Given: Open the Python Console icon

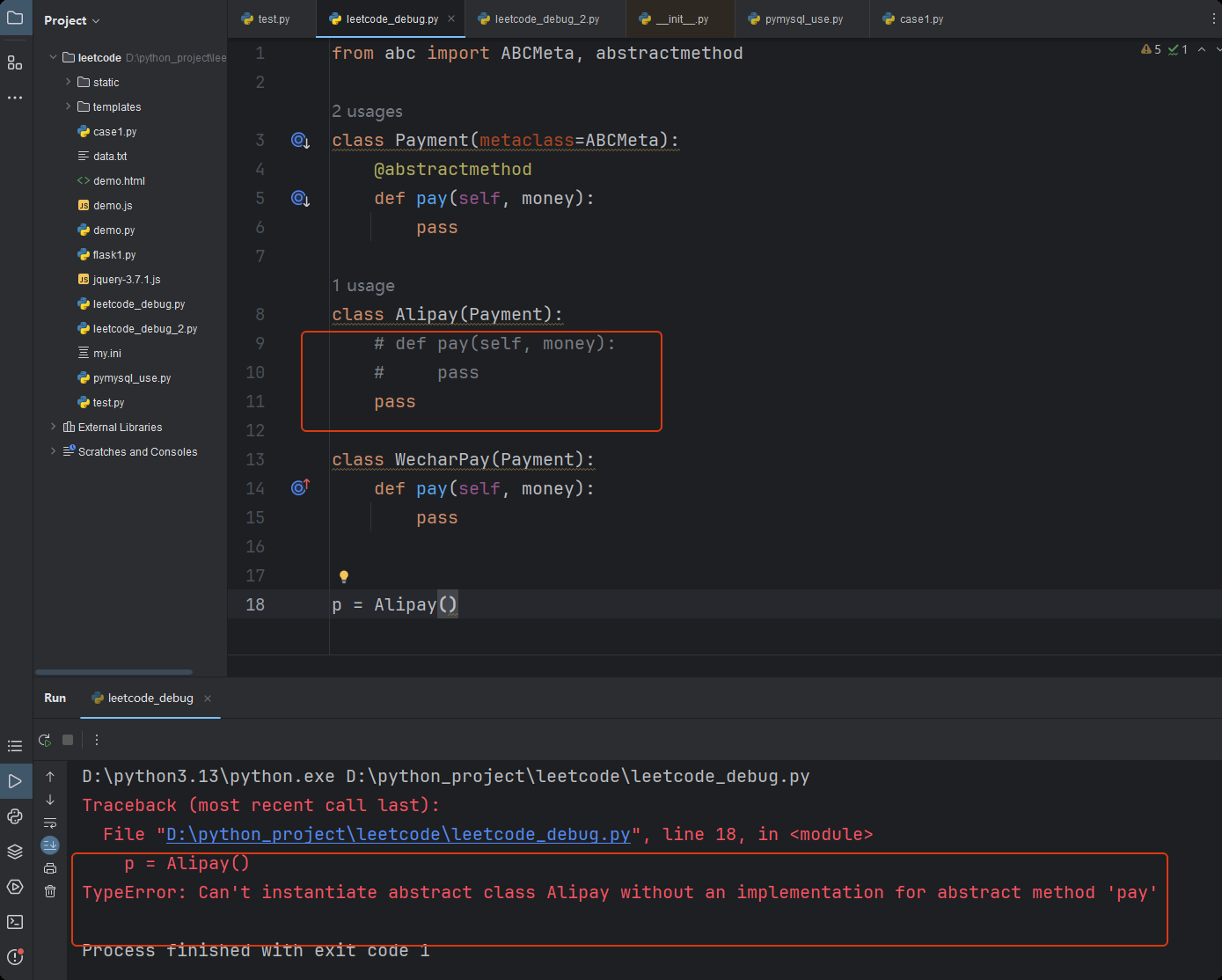Looking at the screenshot, I should [15, 816].
